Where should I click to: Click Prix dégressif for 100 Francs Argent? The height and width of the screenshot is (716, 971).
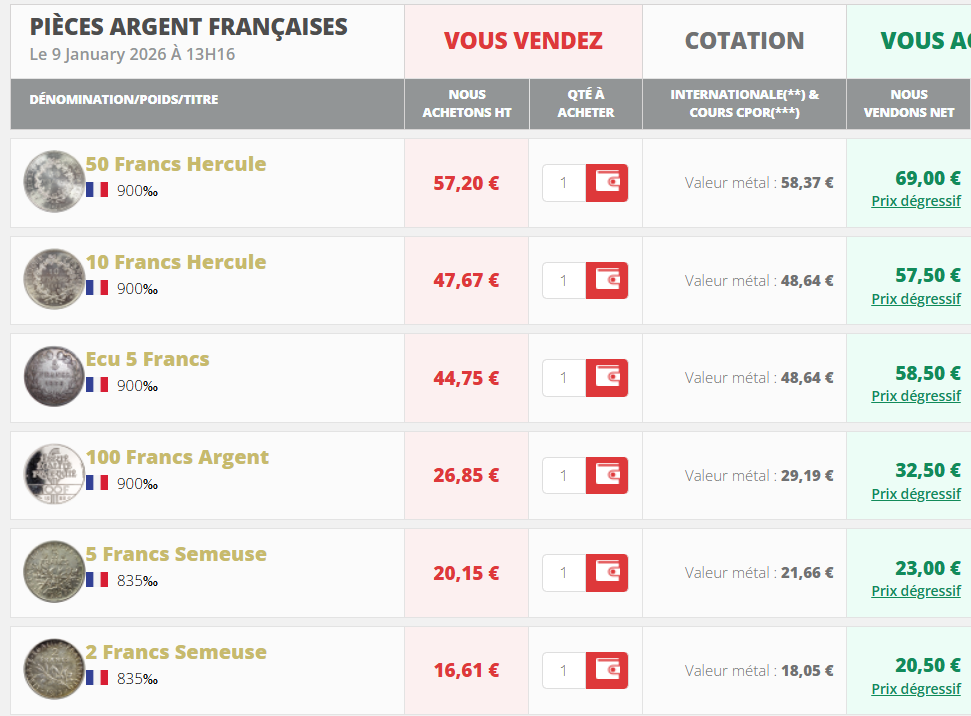tap(916, 494)
